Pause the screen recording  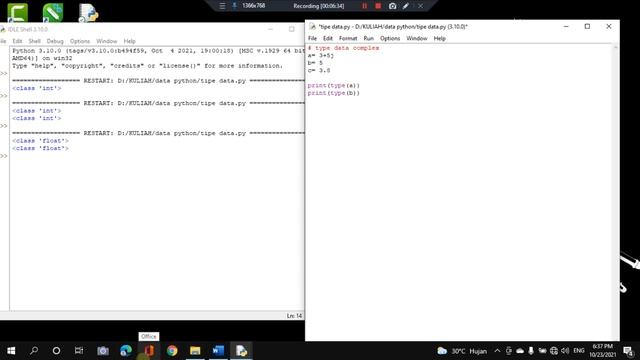tap(364, 6)
